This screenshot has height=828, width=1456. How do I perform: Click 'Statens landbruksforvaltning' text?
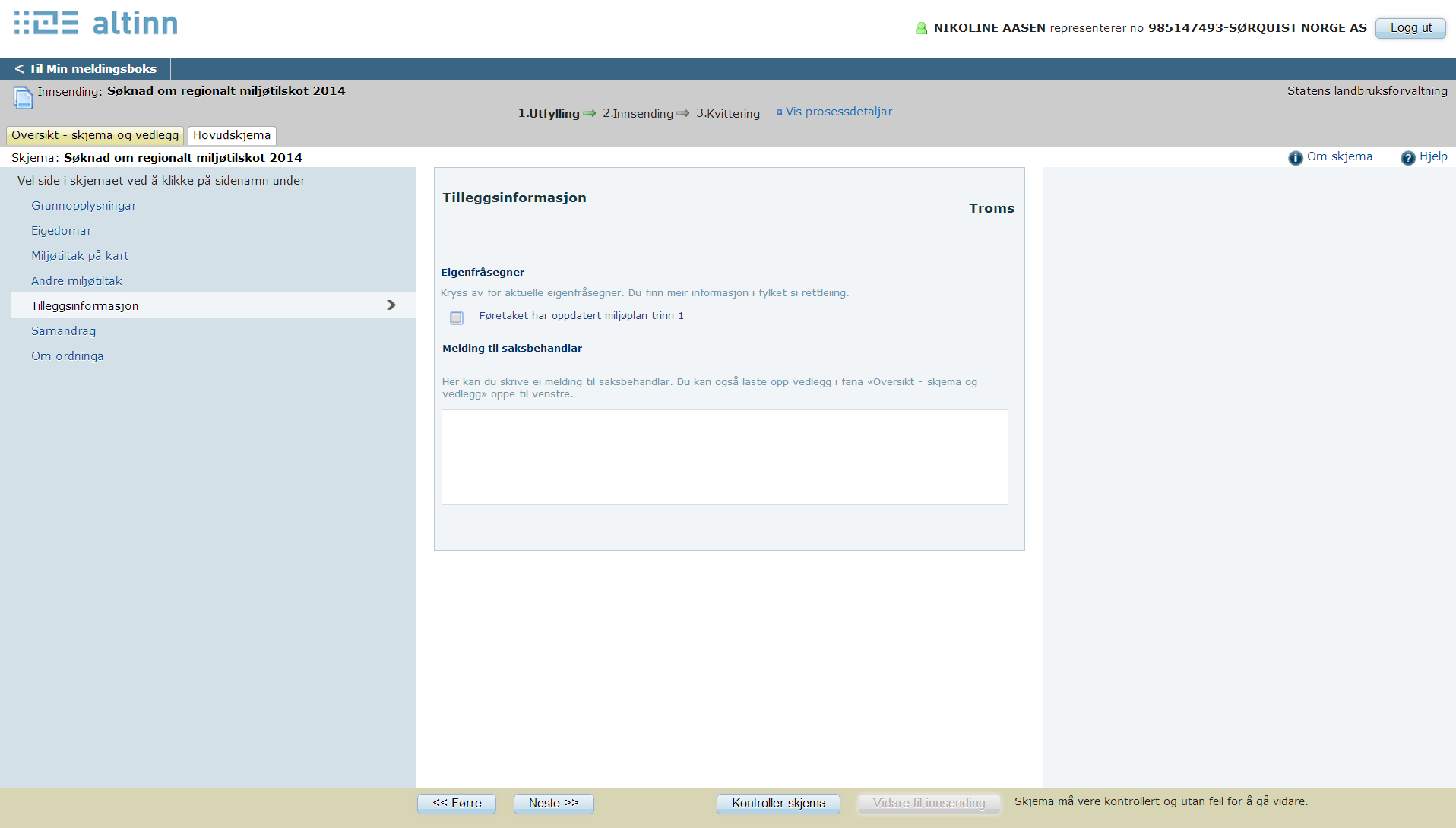pos(1367,90)
